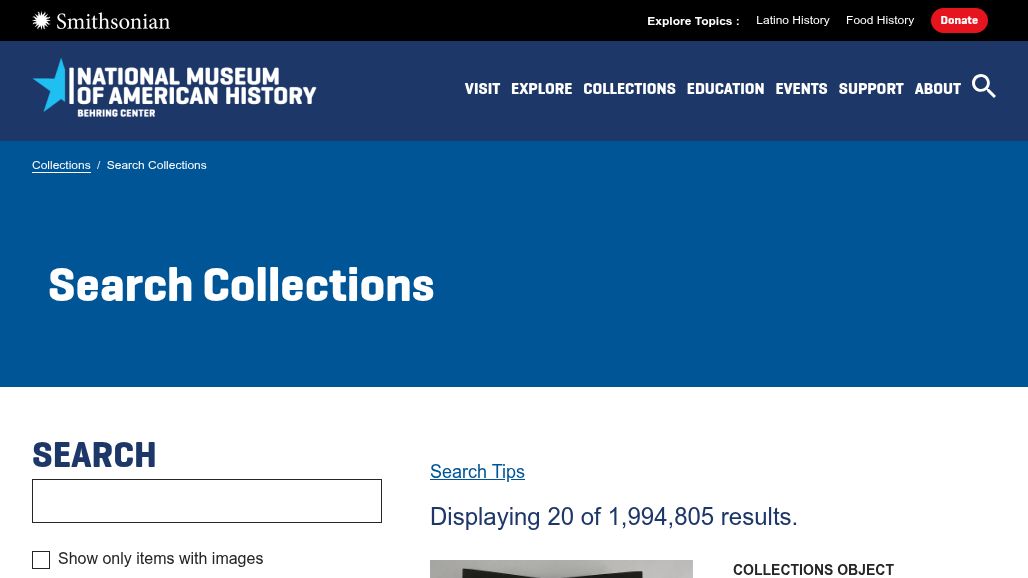Open the site search magnifier icon
Screen dimensions: 1028x578
click(x=984, y=87)
